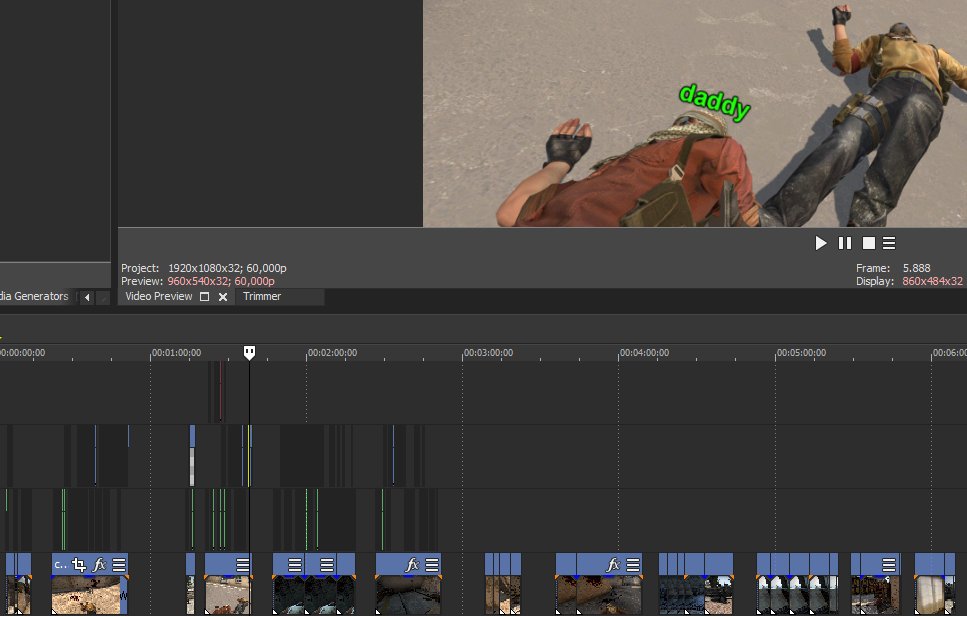Open the menu beside the Stop button
This screenshot has width=967, height=617.
889,243
